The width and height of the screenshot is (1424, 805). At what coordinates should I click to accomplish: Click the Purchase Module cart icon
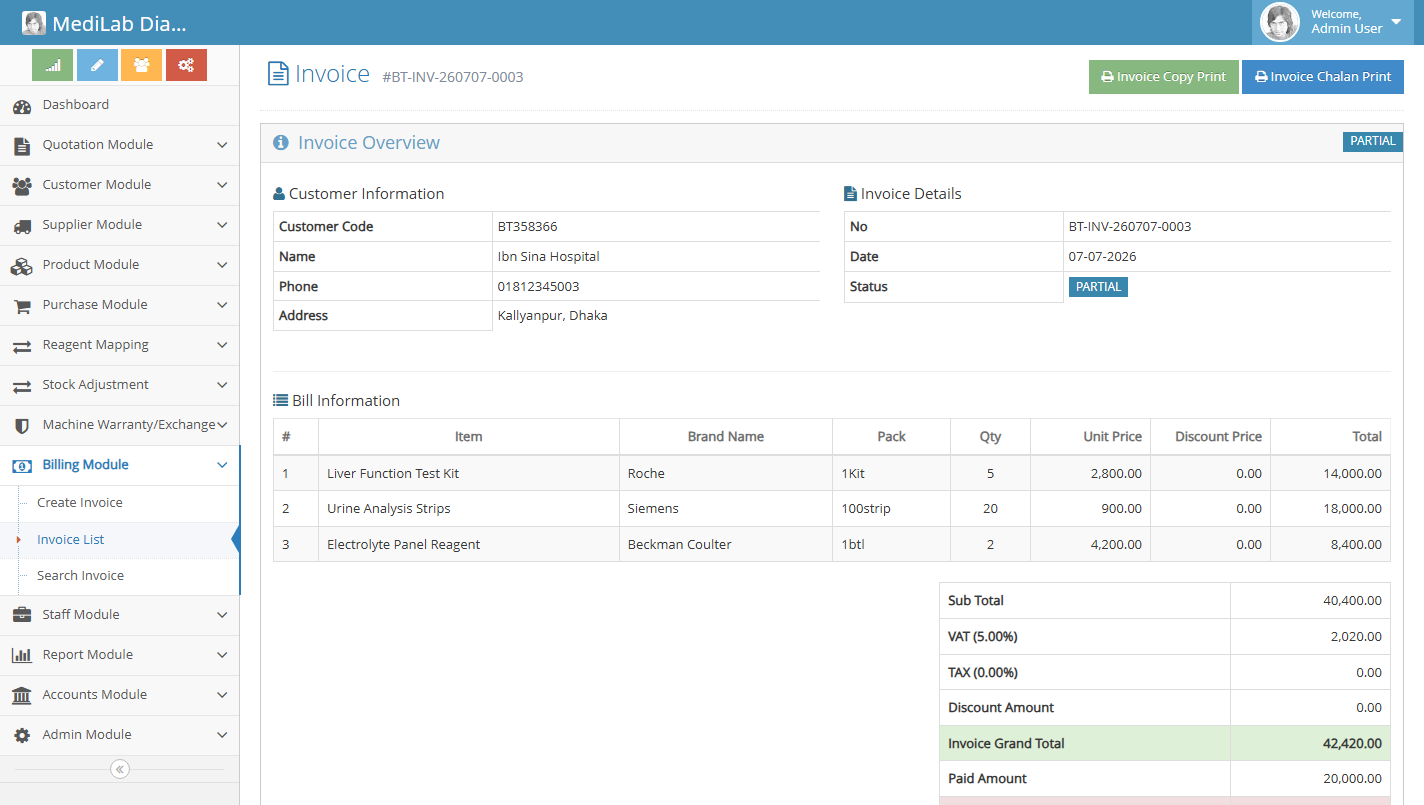point(22,306)
